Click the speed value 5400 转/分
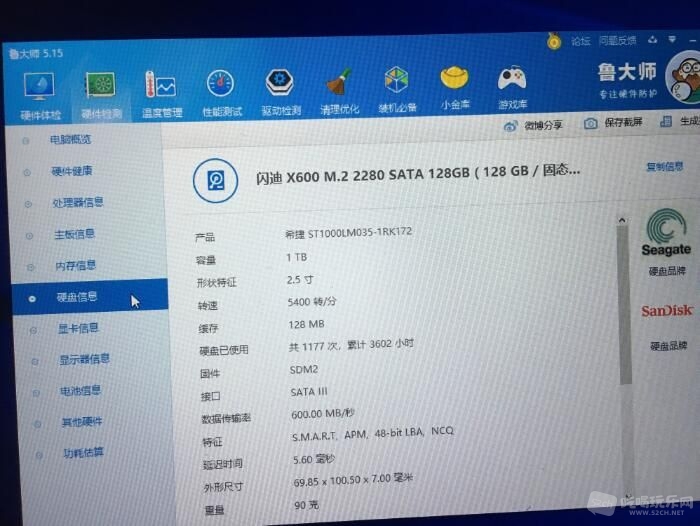The image size is (700, 526). pos(312,302)
